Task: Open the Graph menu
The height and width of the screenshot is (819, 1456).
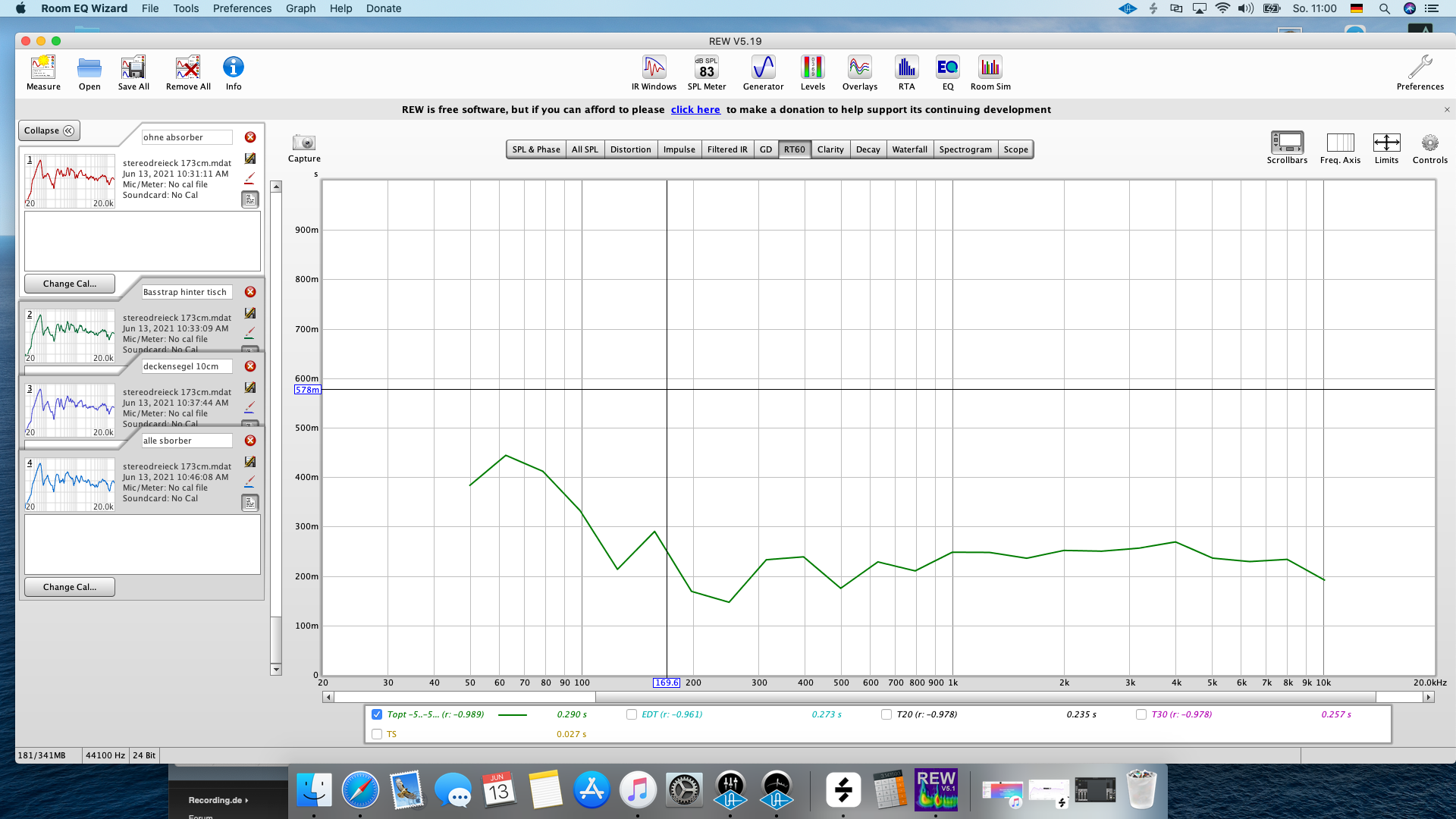Action: point(300,8)
